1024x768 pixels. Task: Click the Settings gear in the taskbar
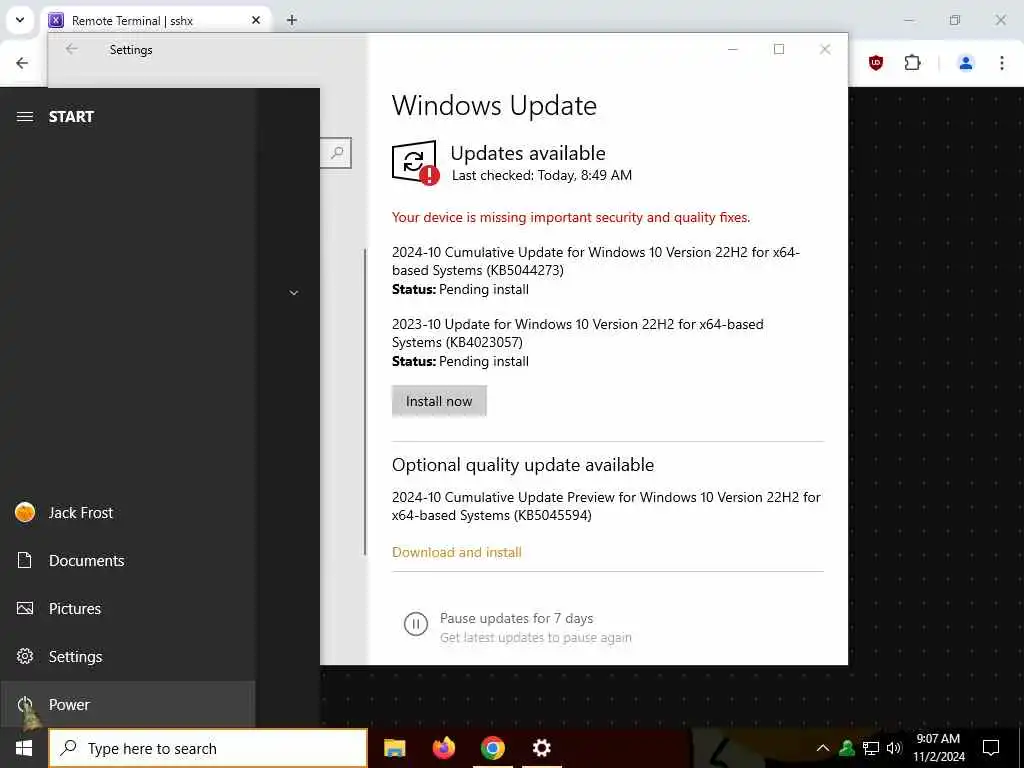pos(541,748)
